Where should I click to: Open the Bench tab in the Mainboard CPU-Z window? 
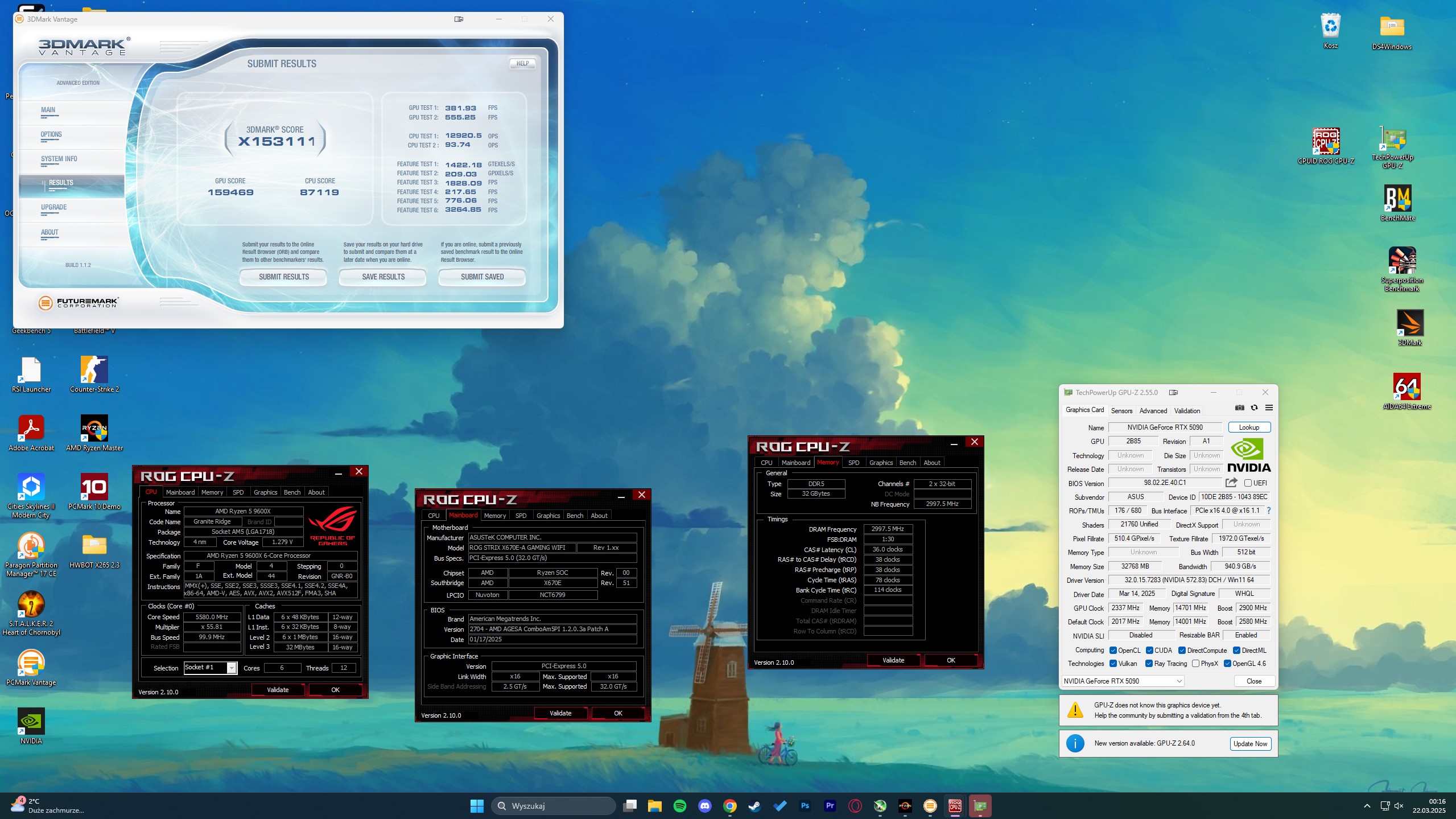tap(575, 516)
